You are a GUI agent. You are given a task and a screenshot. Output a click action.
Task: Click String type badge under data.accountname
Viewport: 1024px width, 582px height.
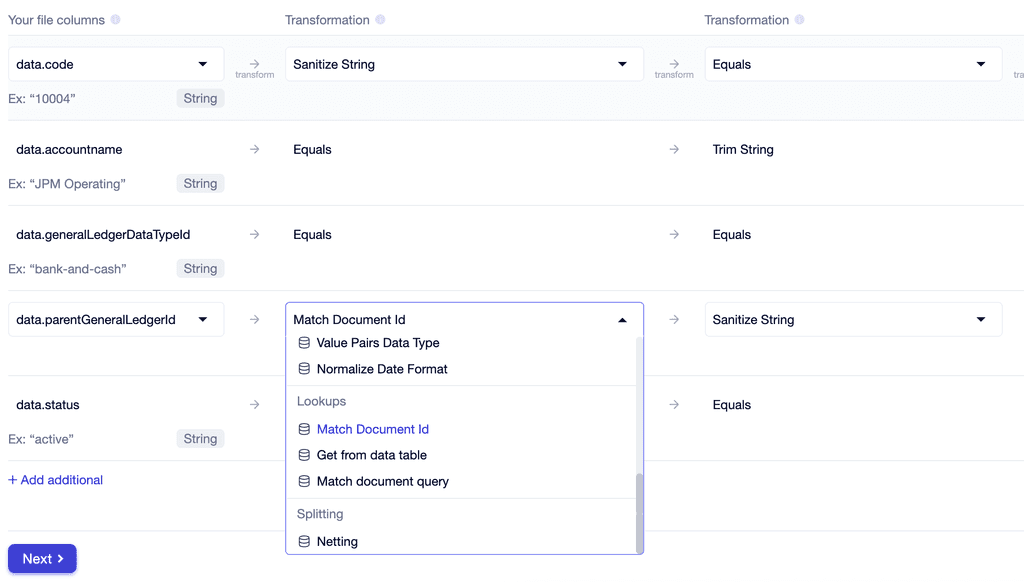point(200,184)
